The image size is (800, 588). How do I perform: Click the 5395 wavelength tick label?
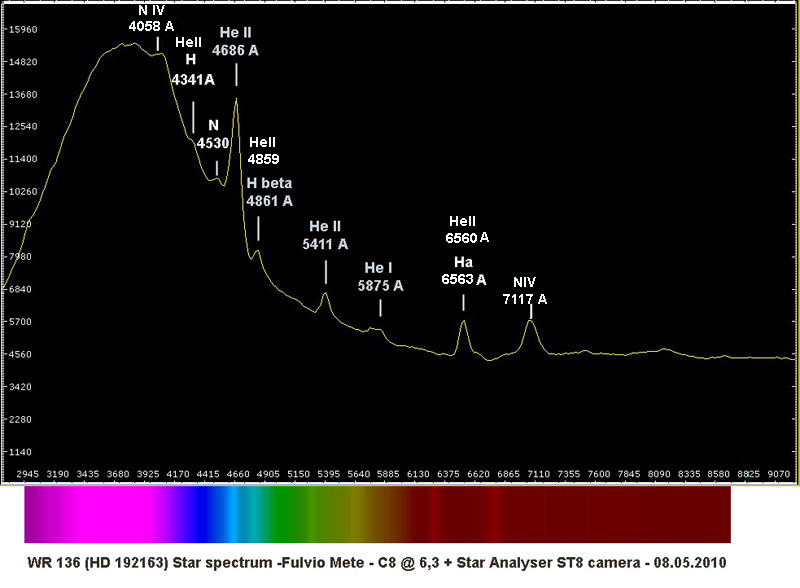(329, 474)
